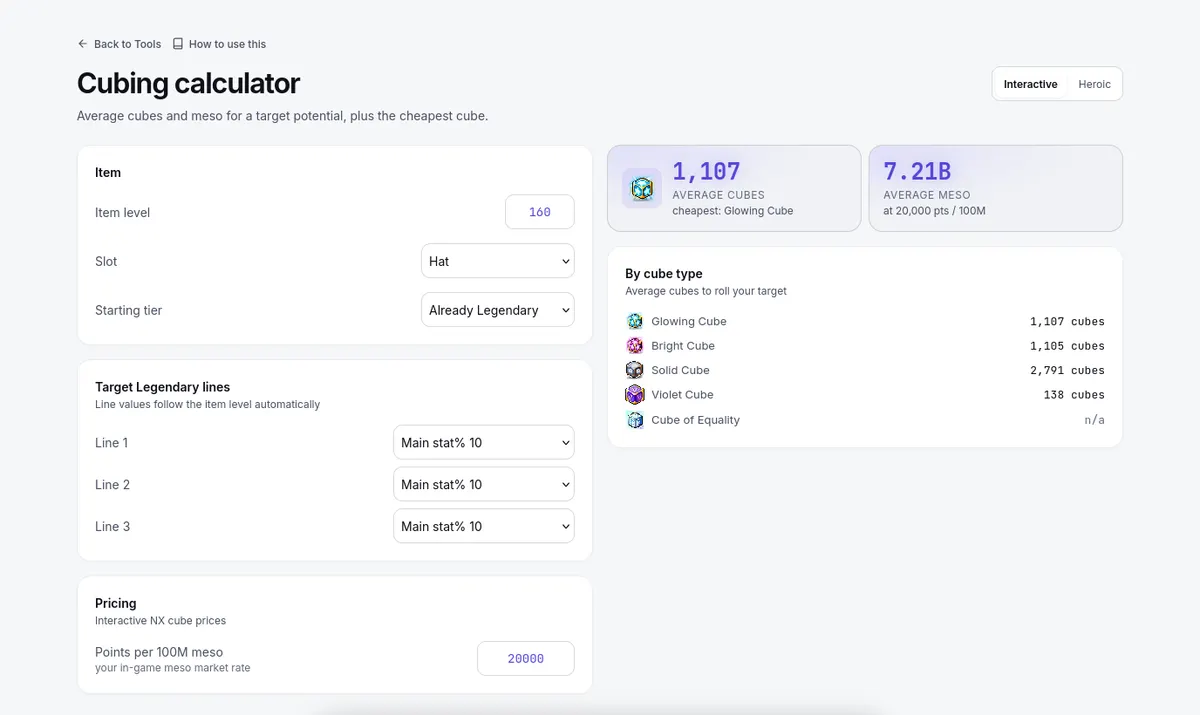Screen dimensions: 1200x715
Task: Click the '1,105 cubes' Bright Cube value
Action: [x=1067, y=346]
